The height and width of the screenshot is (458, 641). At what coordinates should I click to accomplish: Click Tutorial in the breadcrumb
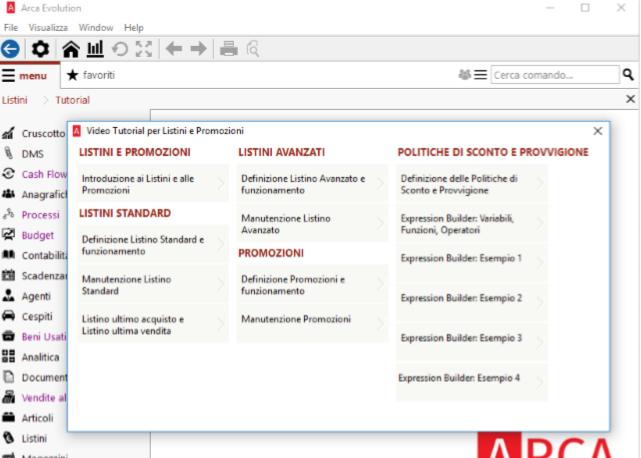[x=72, y=100]
